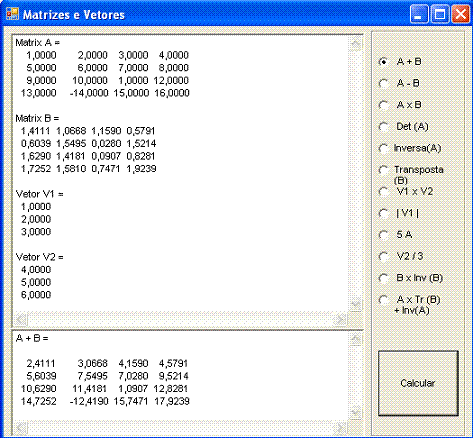The image size is (473, 438).
Task: Click the up arrow of upper pane scrollbar
Action: (x=355, y=43)
